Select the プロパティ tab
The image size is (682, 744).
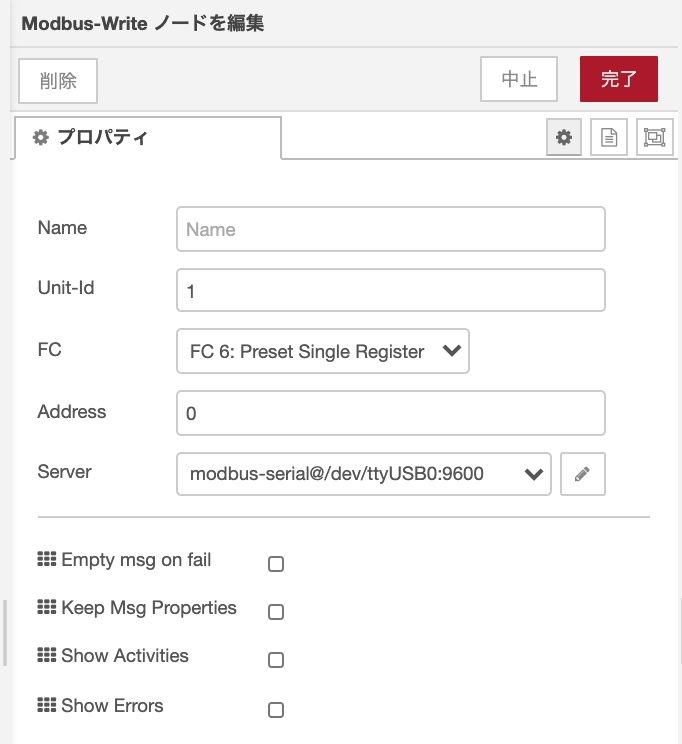[148, 138]
